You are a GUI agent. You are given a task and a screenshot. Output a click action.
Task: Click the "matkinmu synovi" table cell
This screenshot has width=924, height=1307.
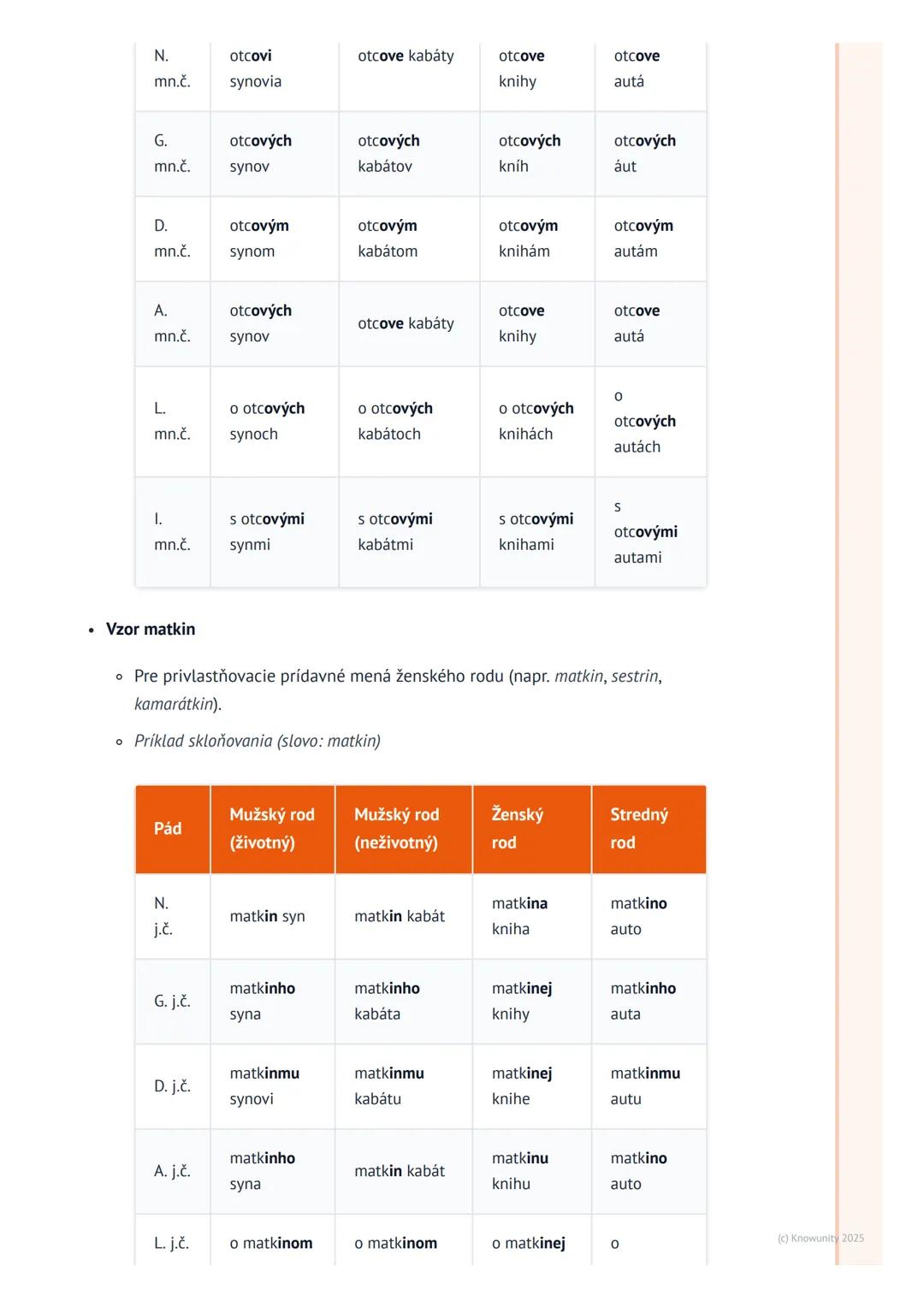coord(264,1085)
